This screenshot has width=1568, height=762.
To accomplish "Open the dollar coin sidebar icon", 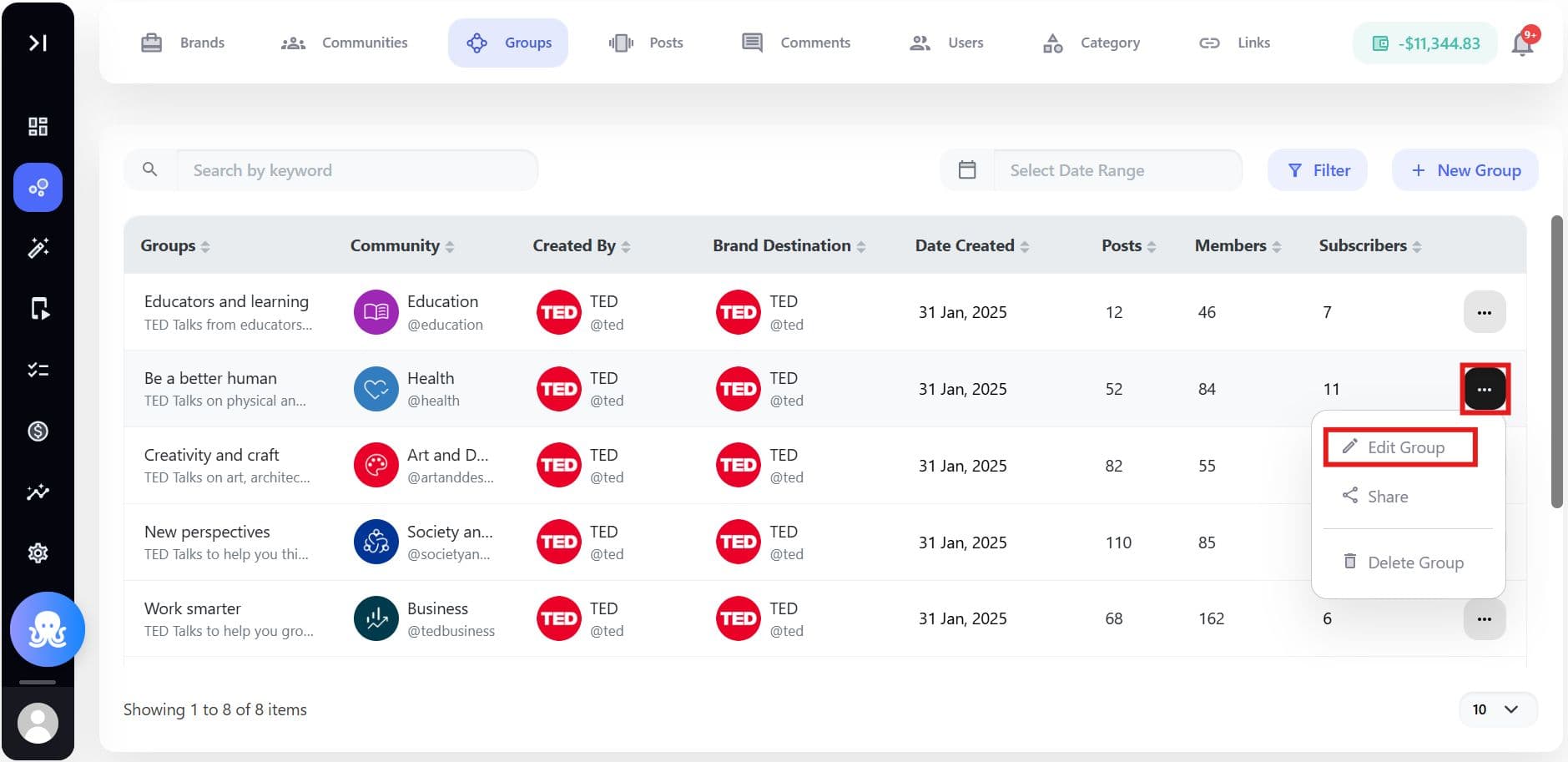I will point(38,431).
